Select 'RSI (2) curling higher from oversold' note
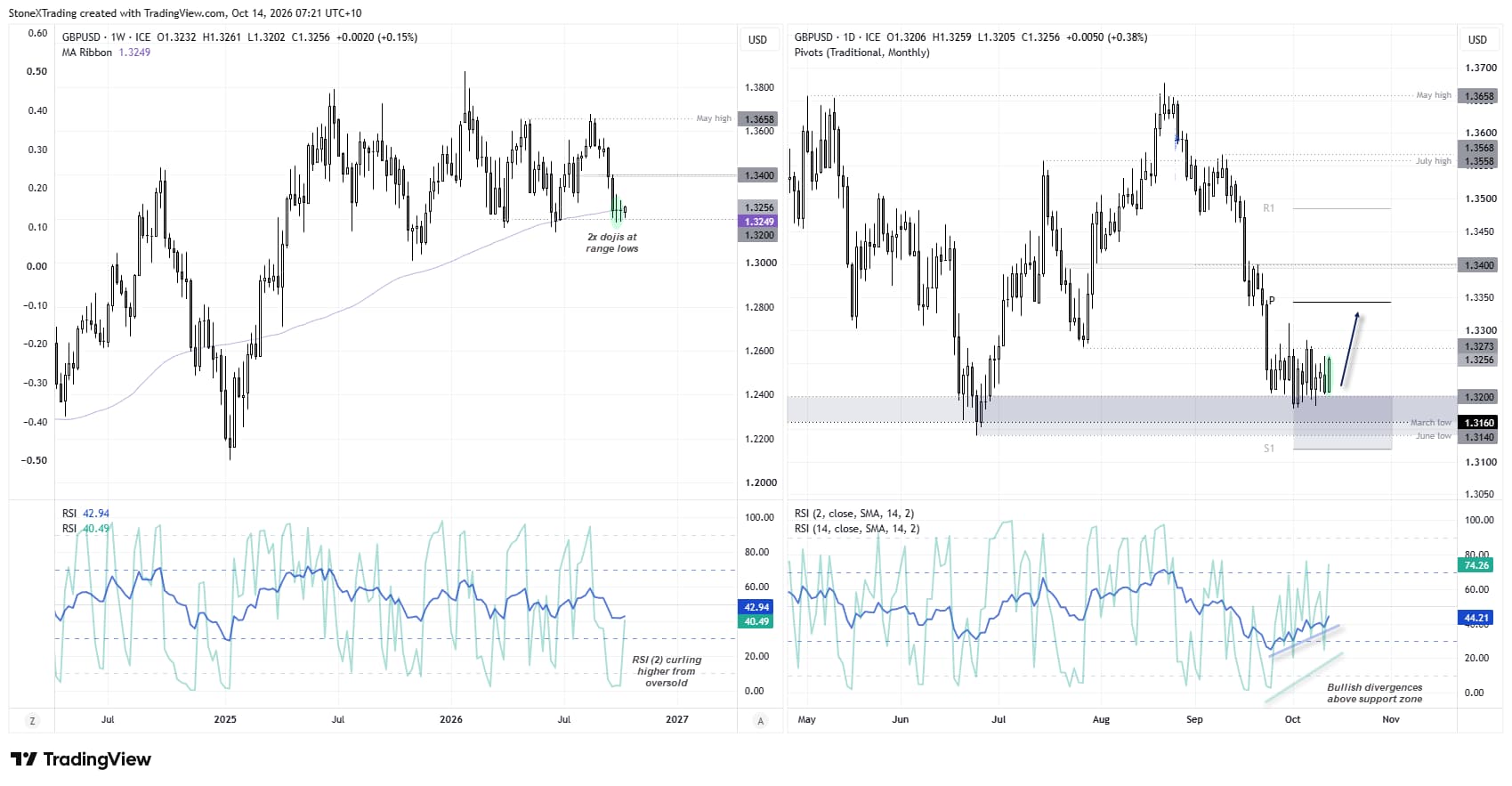This screenshot has width=1512, height=786. click(667, 671)
